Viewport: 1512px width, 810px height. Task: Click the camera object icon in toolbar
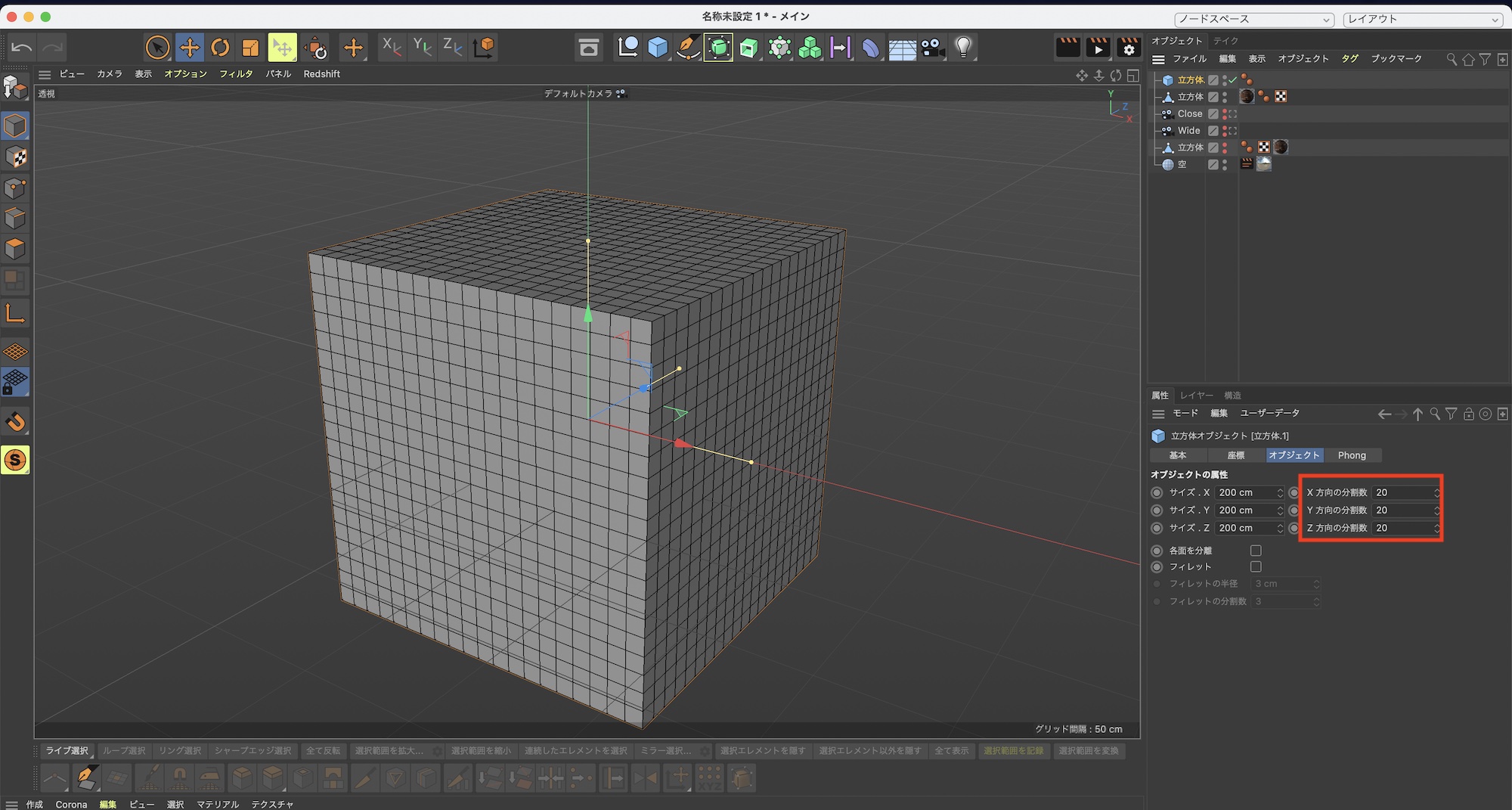coord(932,48)
